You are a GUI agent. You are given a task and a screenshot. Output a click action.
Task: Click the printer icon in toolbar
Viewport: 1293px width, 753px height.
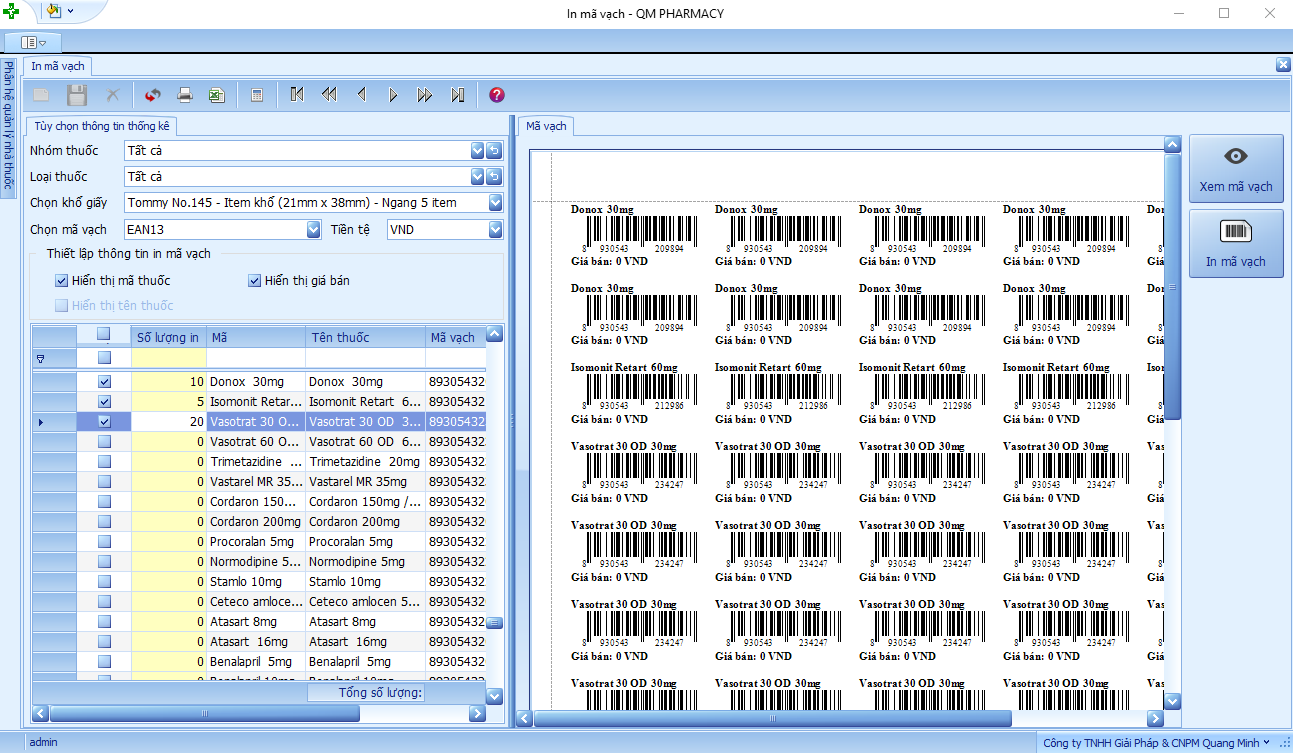tap(184, 95)
